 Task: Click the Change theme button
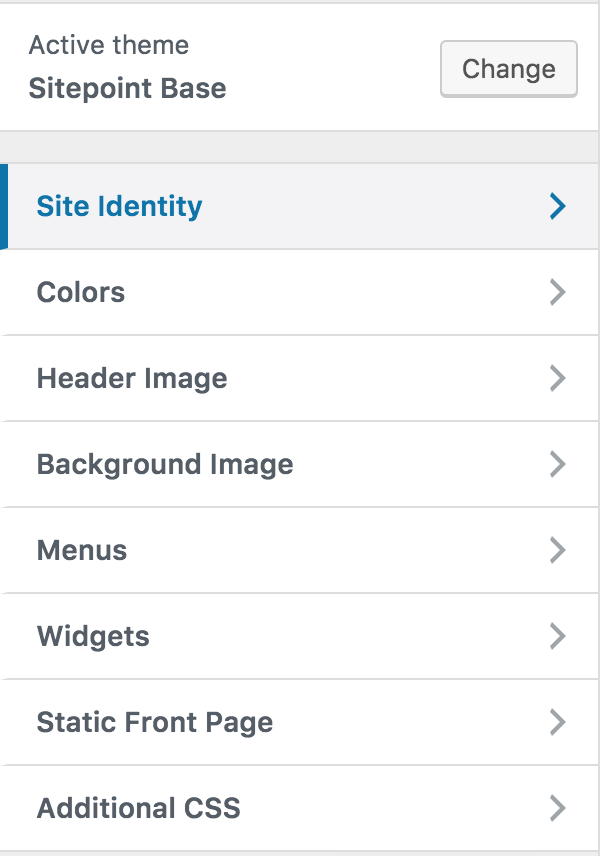tap(508, 69)
